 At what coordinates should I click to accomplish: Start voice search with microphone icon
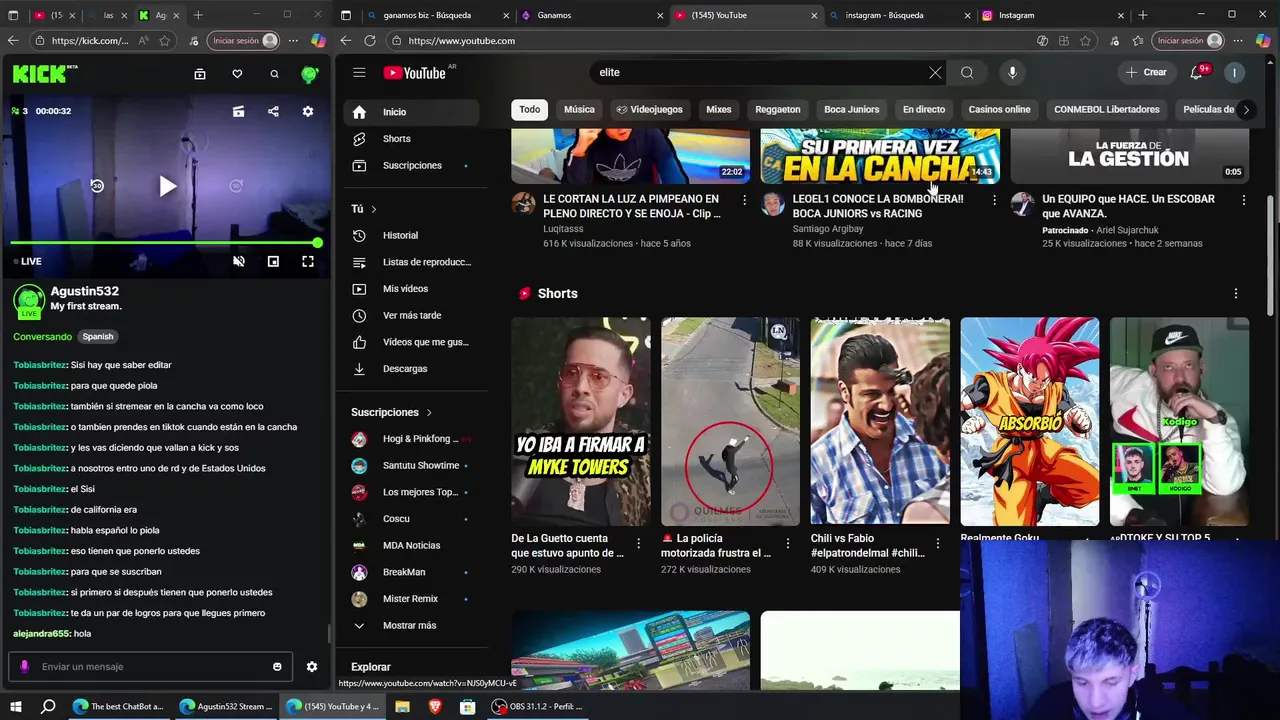(x=1012, y=72)
